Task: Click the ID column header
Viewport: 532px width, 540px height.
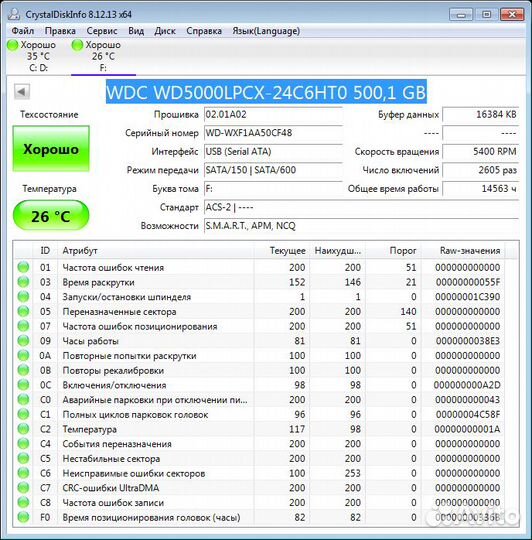Action: coord(45,250)
